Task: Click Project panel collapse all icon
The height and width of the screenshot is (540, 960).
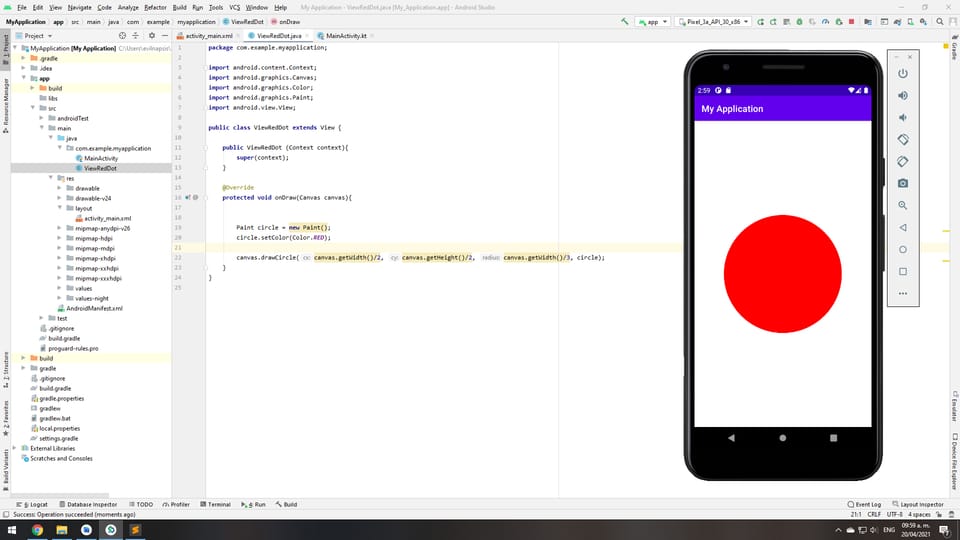Action: [135, 36]
